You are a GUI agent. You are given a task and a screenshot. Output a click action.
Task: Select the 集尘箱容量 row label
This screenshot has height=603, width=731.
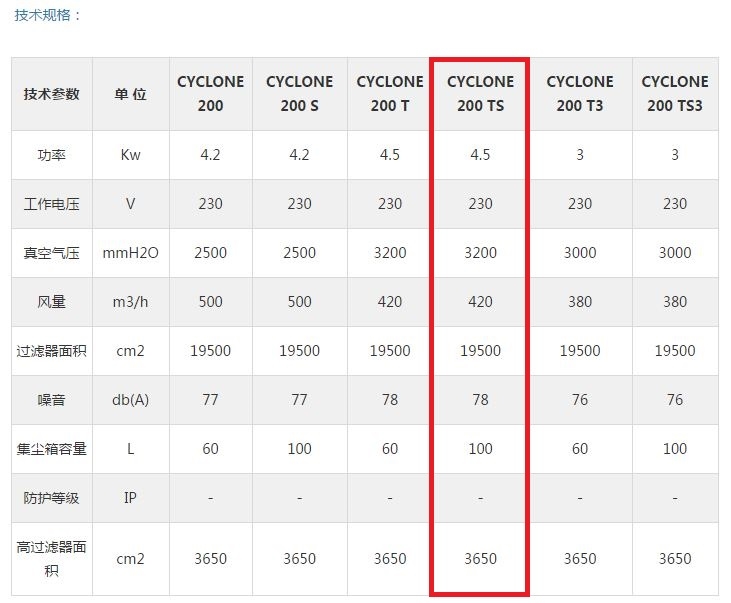[x=52, y=449]
